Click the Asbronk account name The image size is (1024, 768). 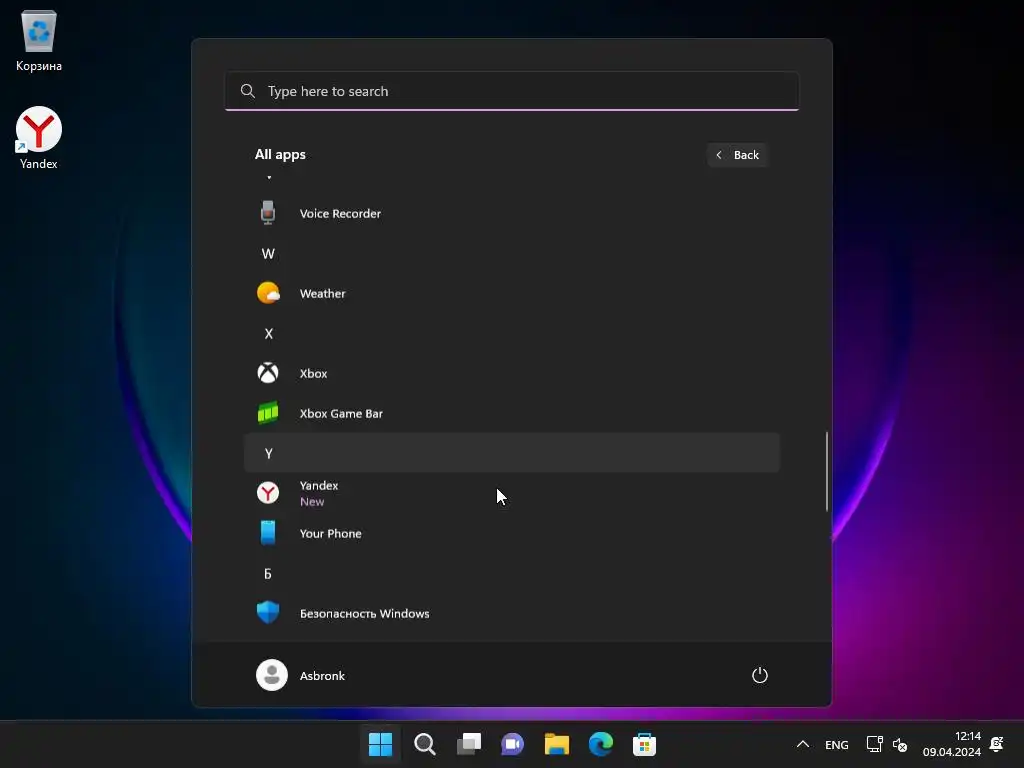pyautogui.click(x=322, y=676)
